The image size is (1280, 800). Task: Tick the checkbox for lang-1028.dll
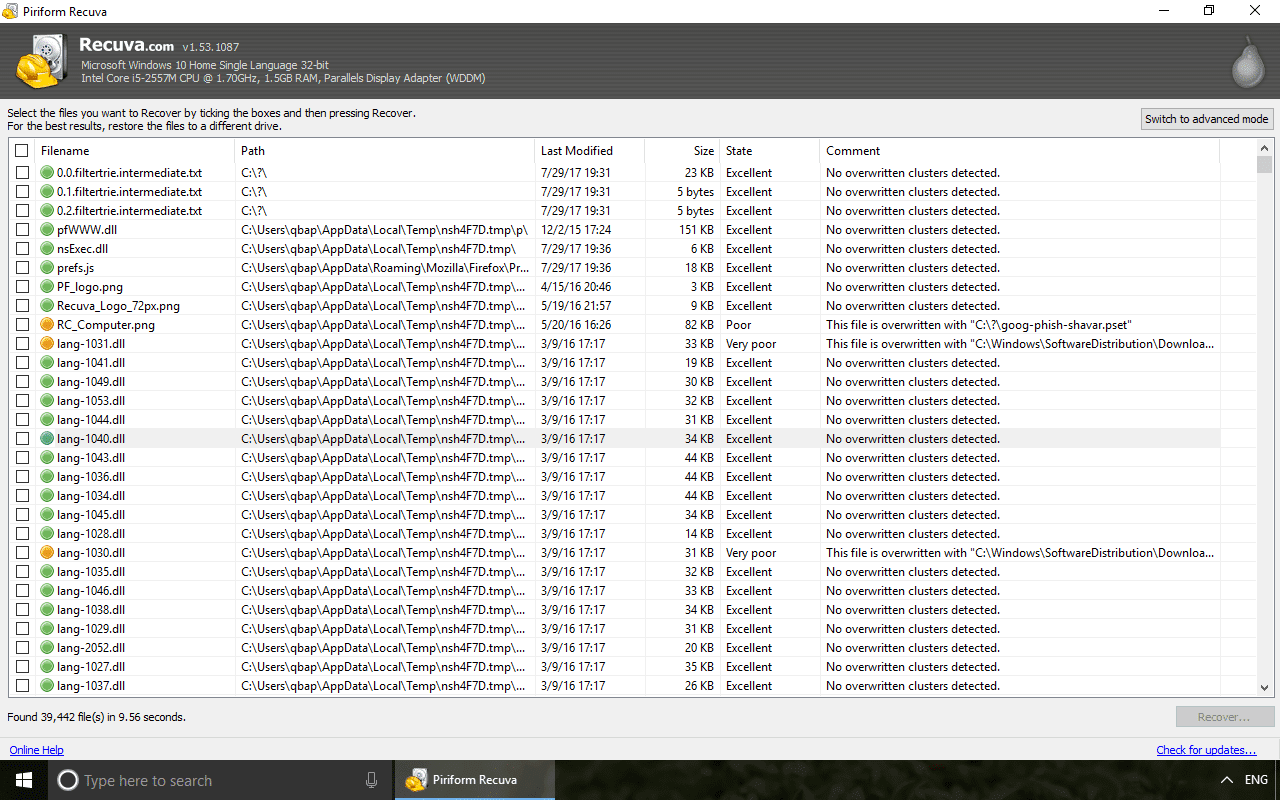coord(22,534)
